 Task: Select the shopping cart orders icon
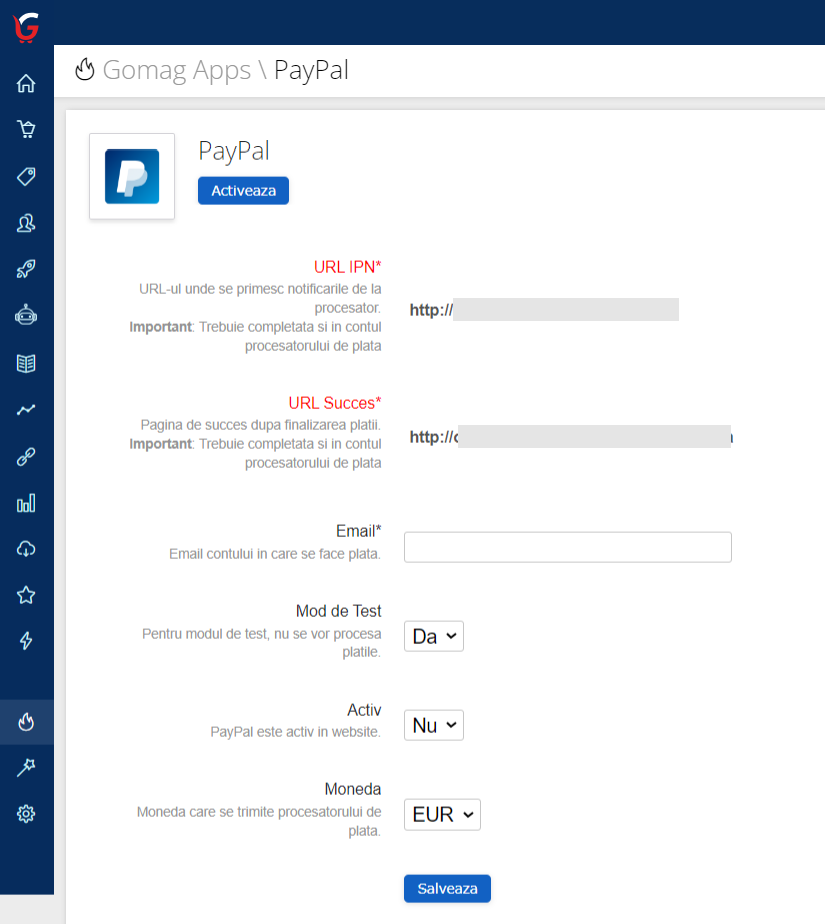(26, 129)
